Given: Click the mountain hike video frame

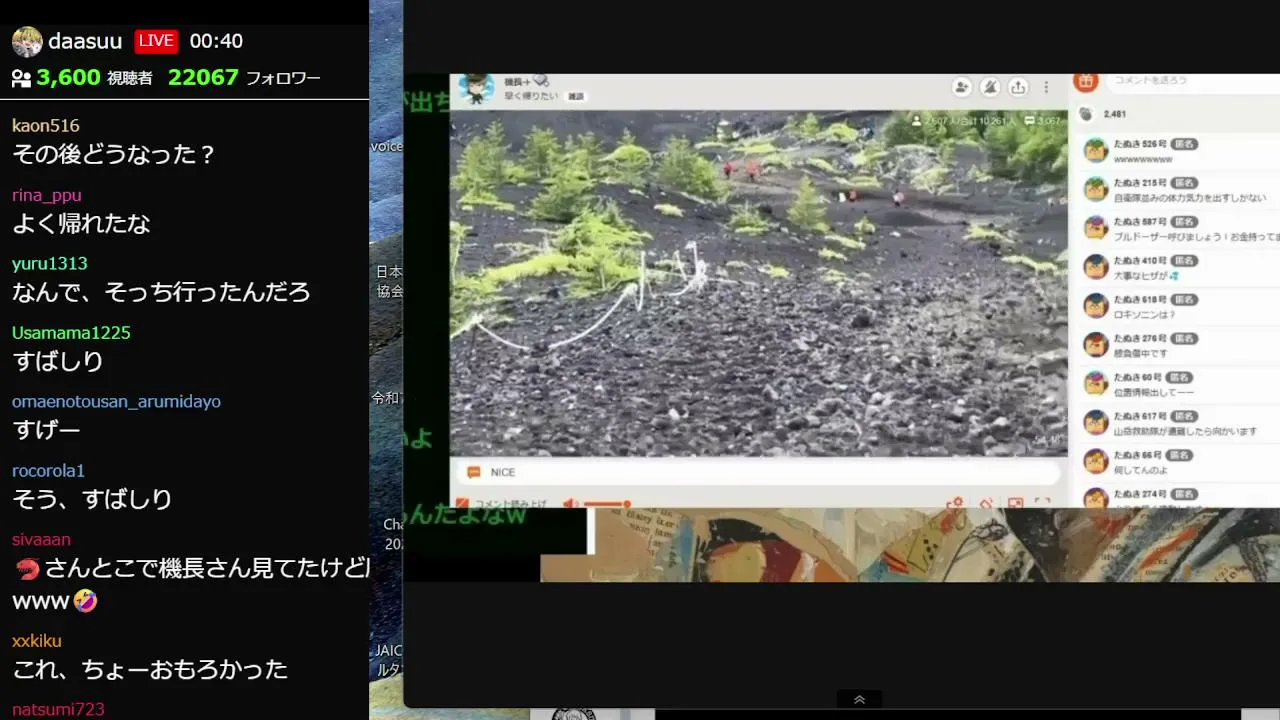Looking at the screenshot, I should tap(758, 283).
